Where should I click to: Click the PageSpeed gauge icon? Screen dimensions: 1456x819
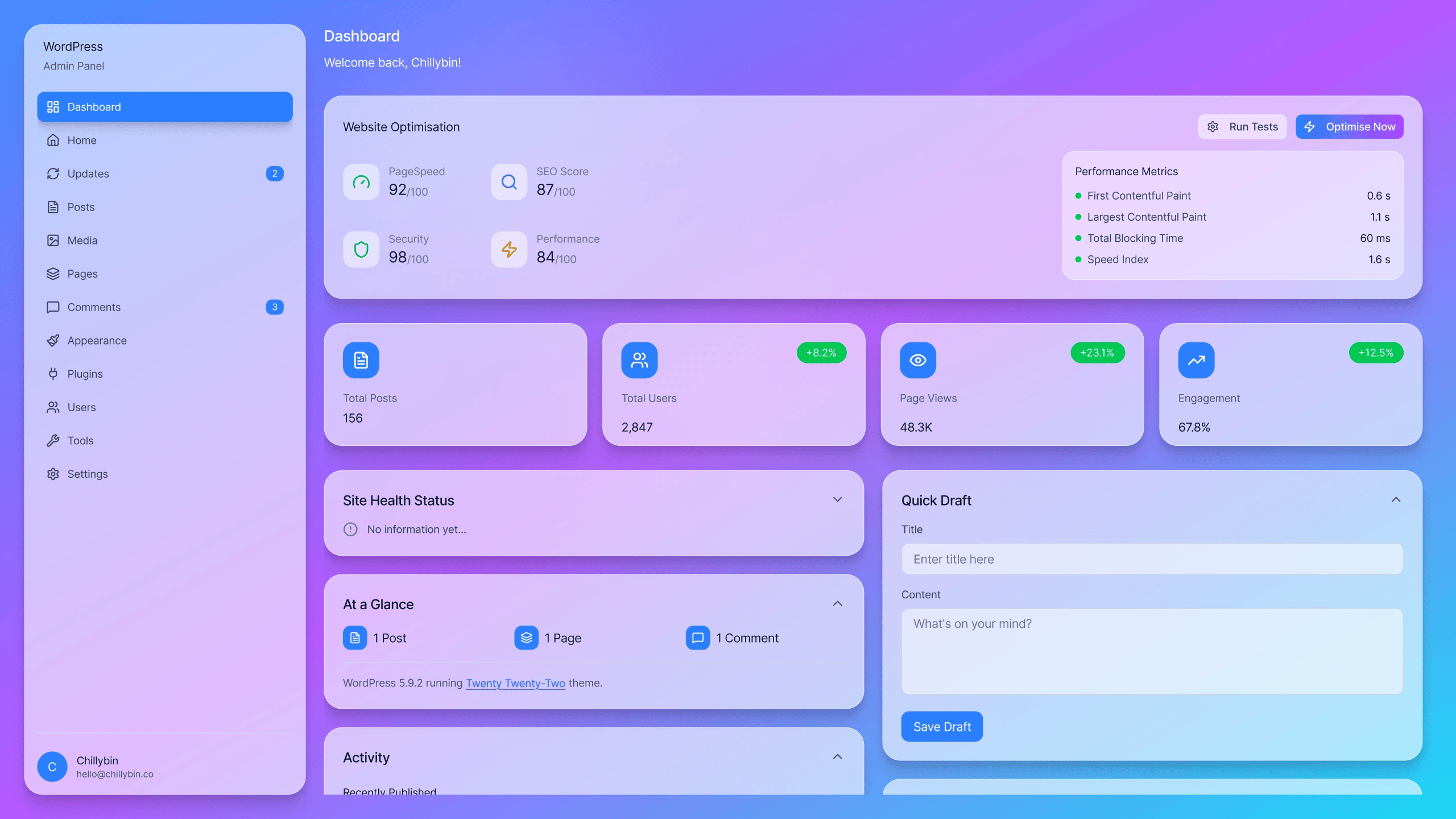coord(361,182)
